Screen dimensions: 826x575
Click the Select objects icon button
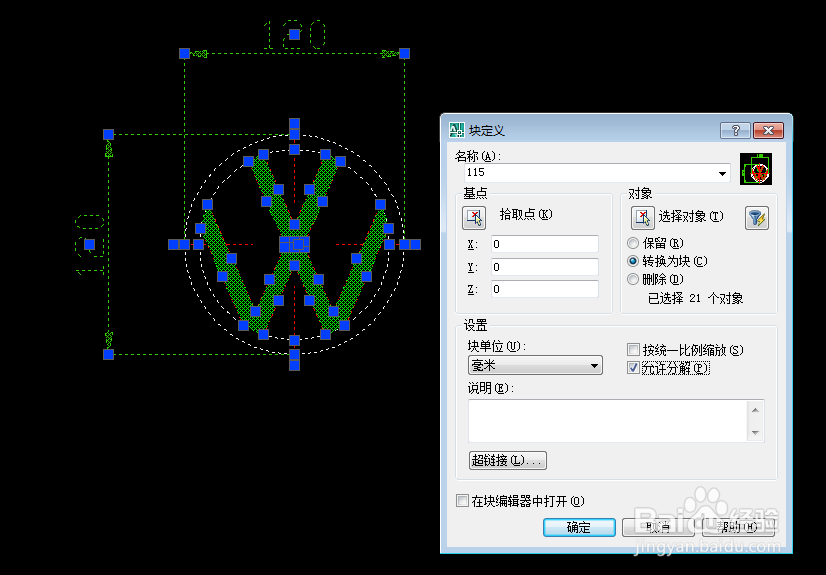(x=643, y=217)
